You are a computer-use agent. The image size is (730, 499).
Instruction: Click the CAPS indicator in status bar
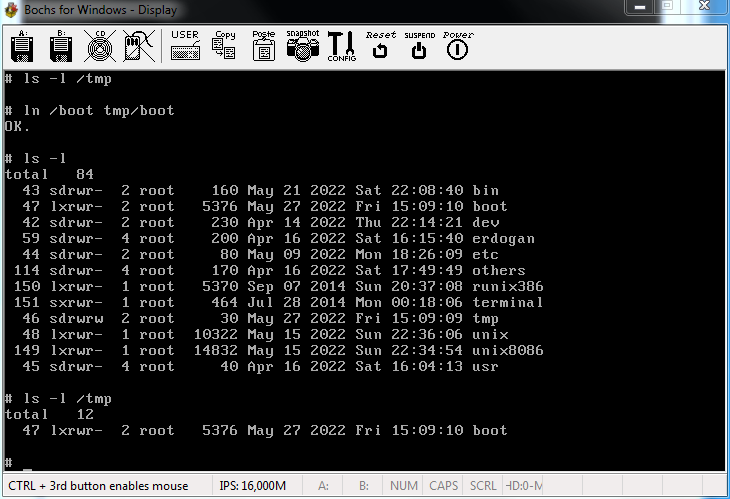click(443, 486)
